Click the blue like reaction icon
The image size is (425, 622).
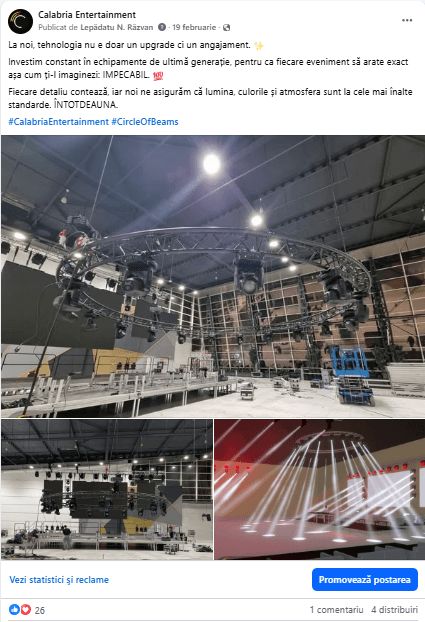(14, 609)
